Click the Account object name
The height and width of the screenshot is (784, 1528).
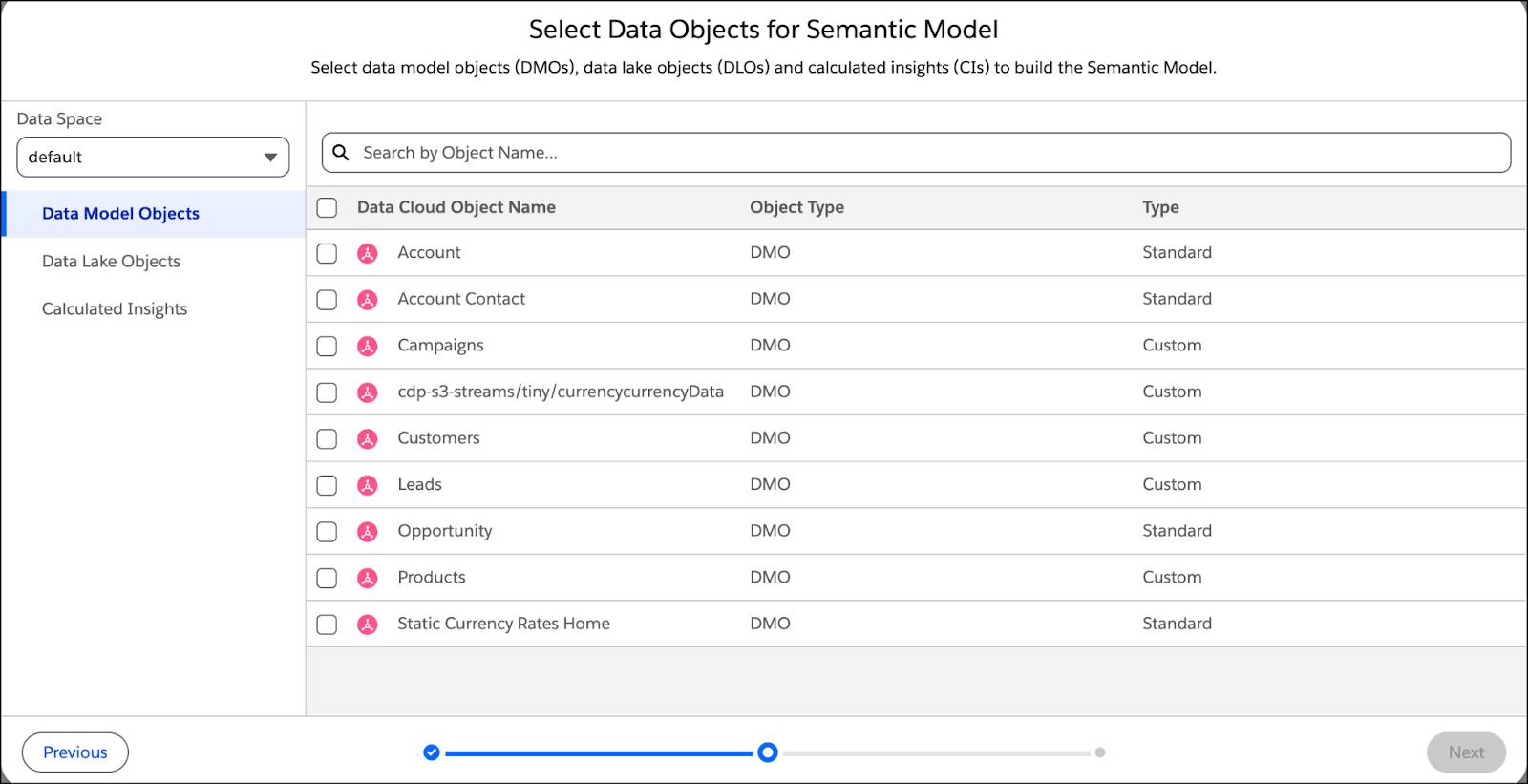(x=429, y=252)
